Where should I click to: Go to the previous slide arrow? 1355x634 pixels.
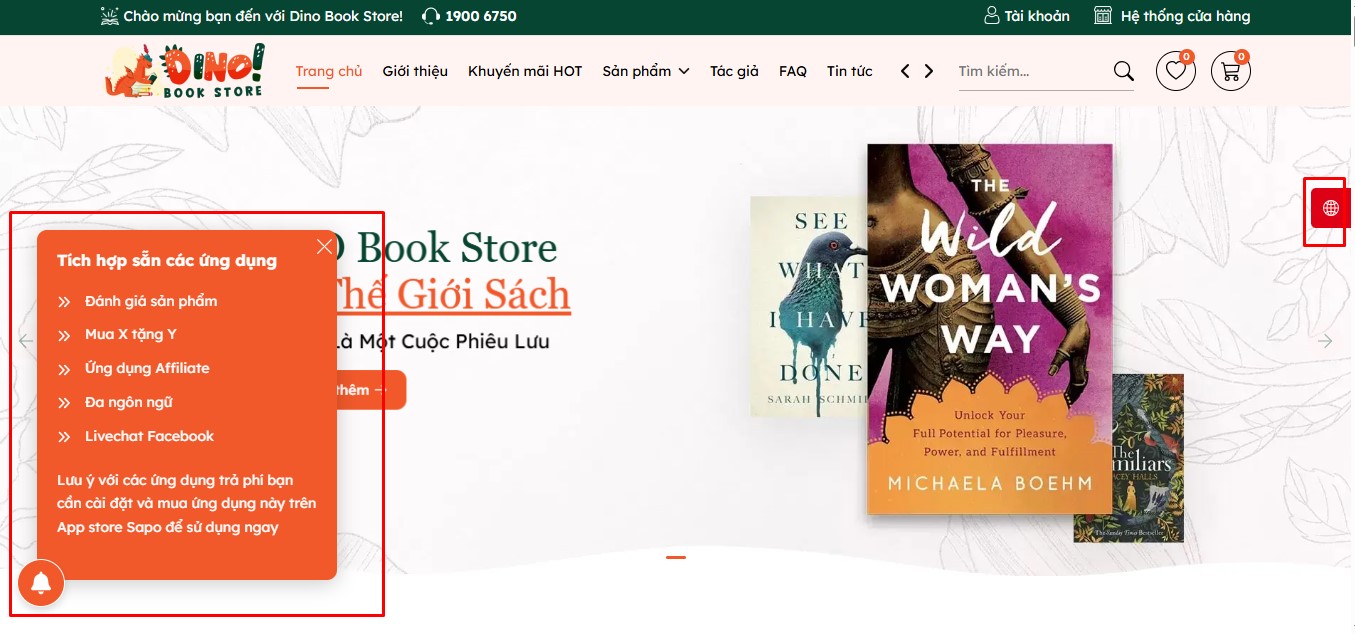coord(26,341)
